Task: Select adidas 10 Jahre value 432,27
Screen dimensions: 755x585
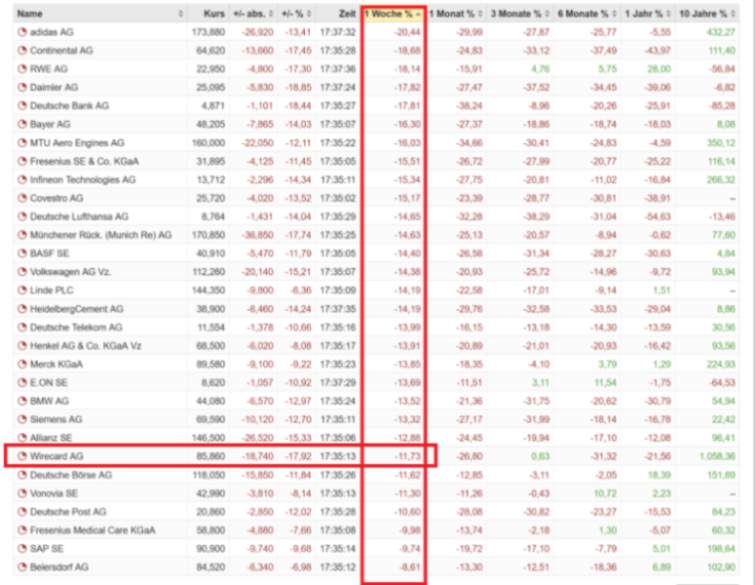Action: point(721,32)
